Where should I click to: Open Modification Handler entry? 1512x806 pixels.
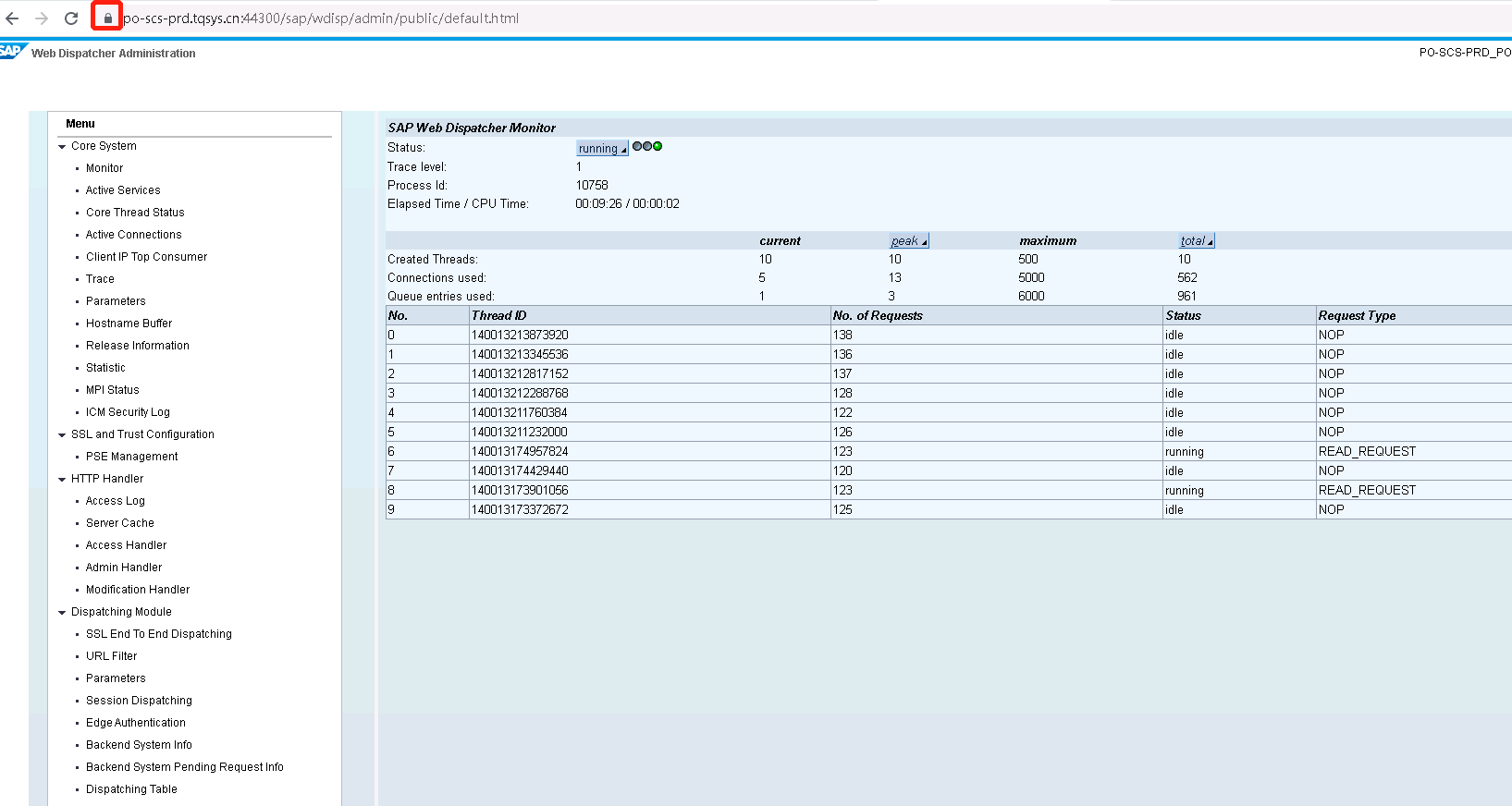138,590
